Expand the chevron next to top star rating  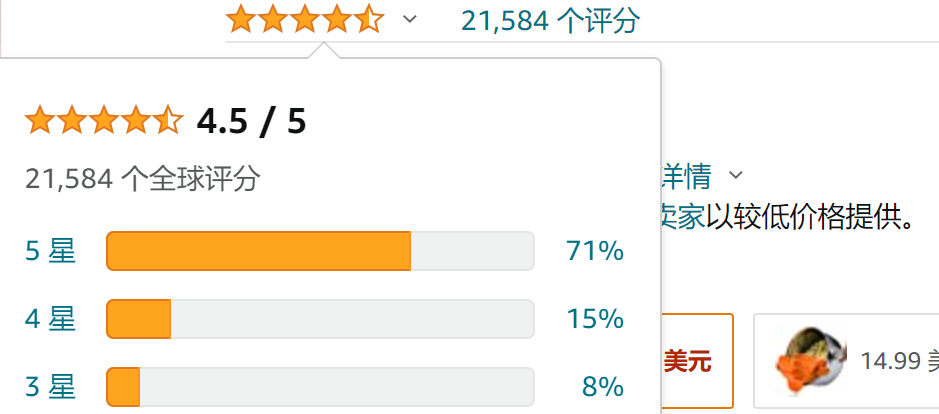click(x=410, y=19)
